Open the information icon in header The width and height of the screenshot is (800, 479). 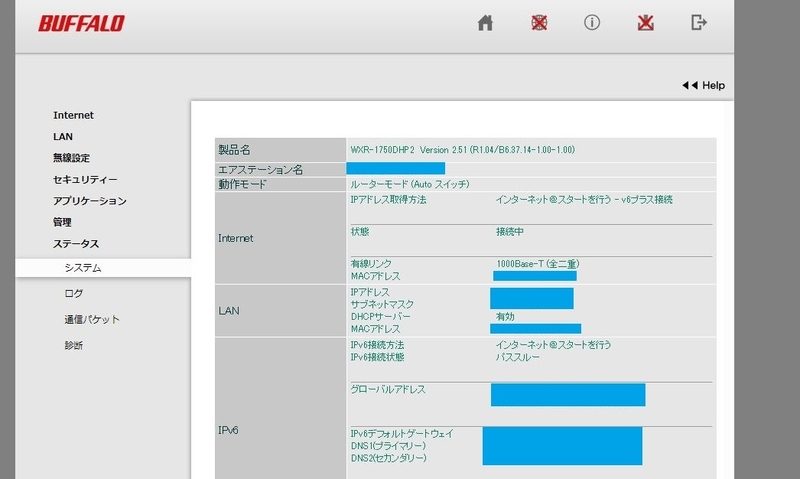click(592, 22)
